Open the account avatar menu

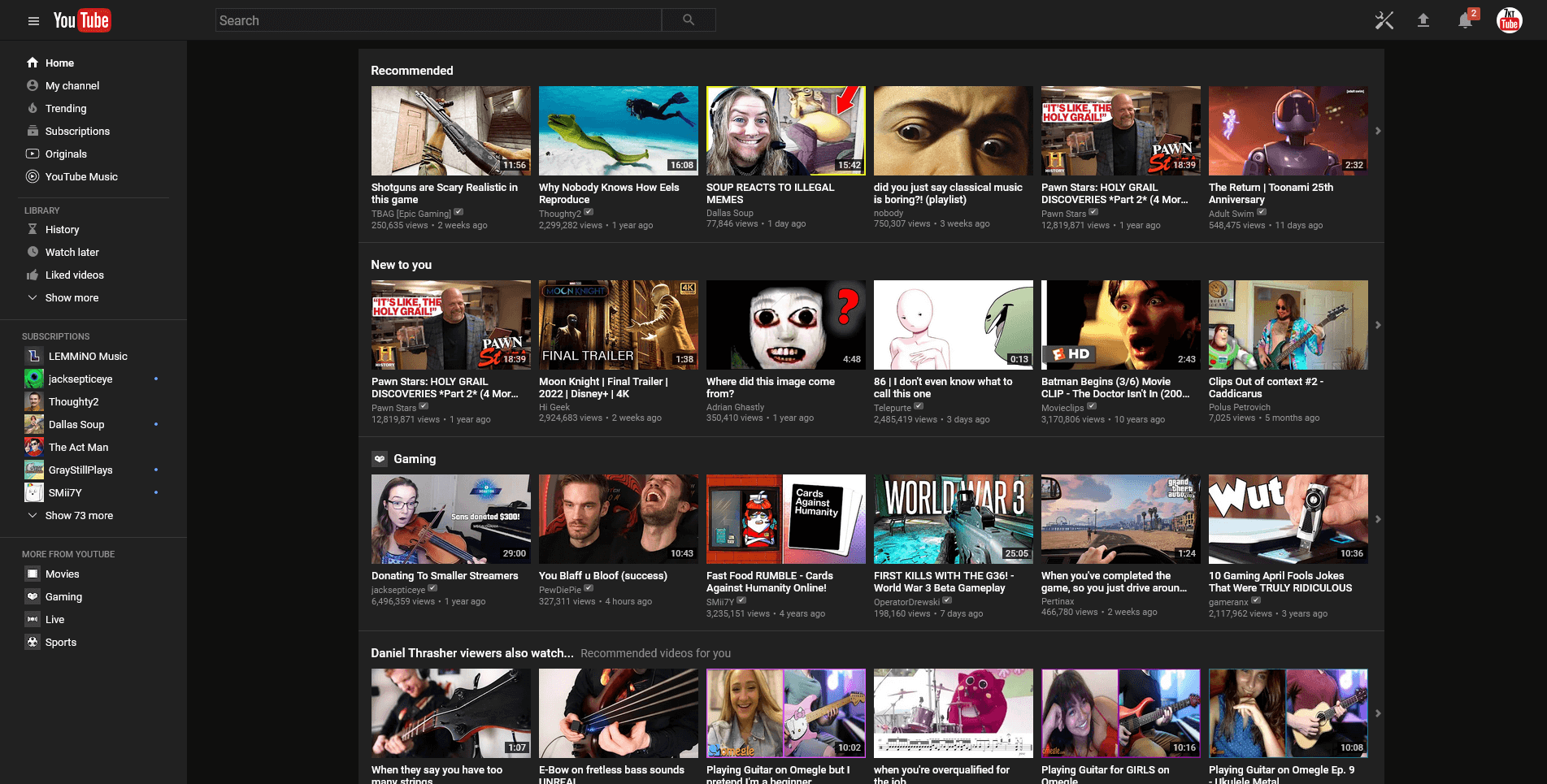(1510, 20)
